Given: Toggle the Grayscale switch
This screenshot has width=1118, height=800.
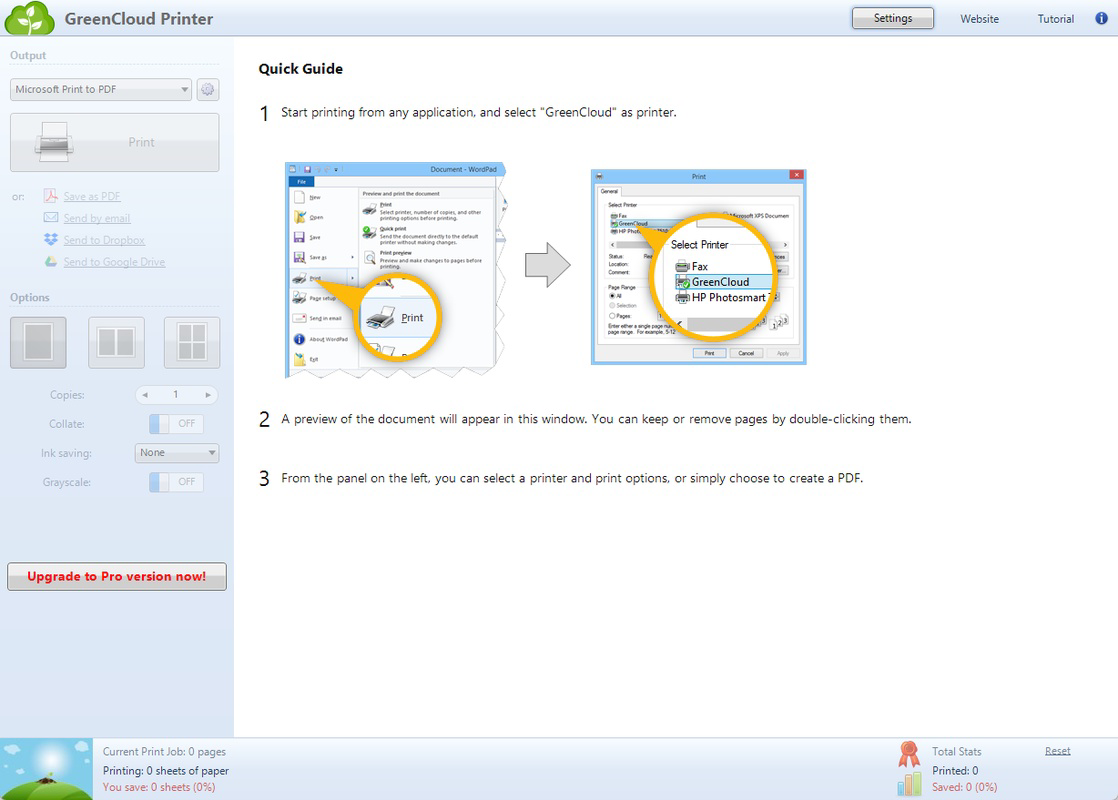Looking at the screenshot, I should click(x=176, y=482).
